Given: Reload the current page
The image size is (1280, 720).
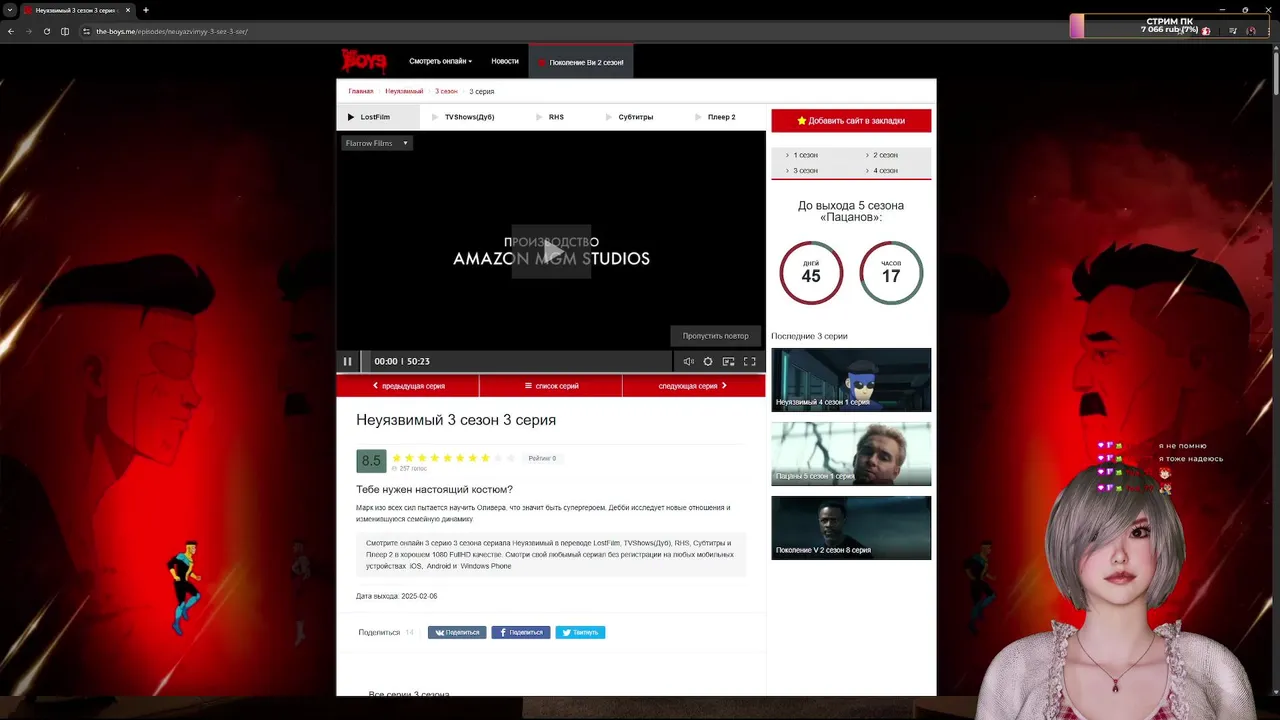Looking at the screenshot, I should [x=46, y=31].
